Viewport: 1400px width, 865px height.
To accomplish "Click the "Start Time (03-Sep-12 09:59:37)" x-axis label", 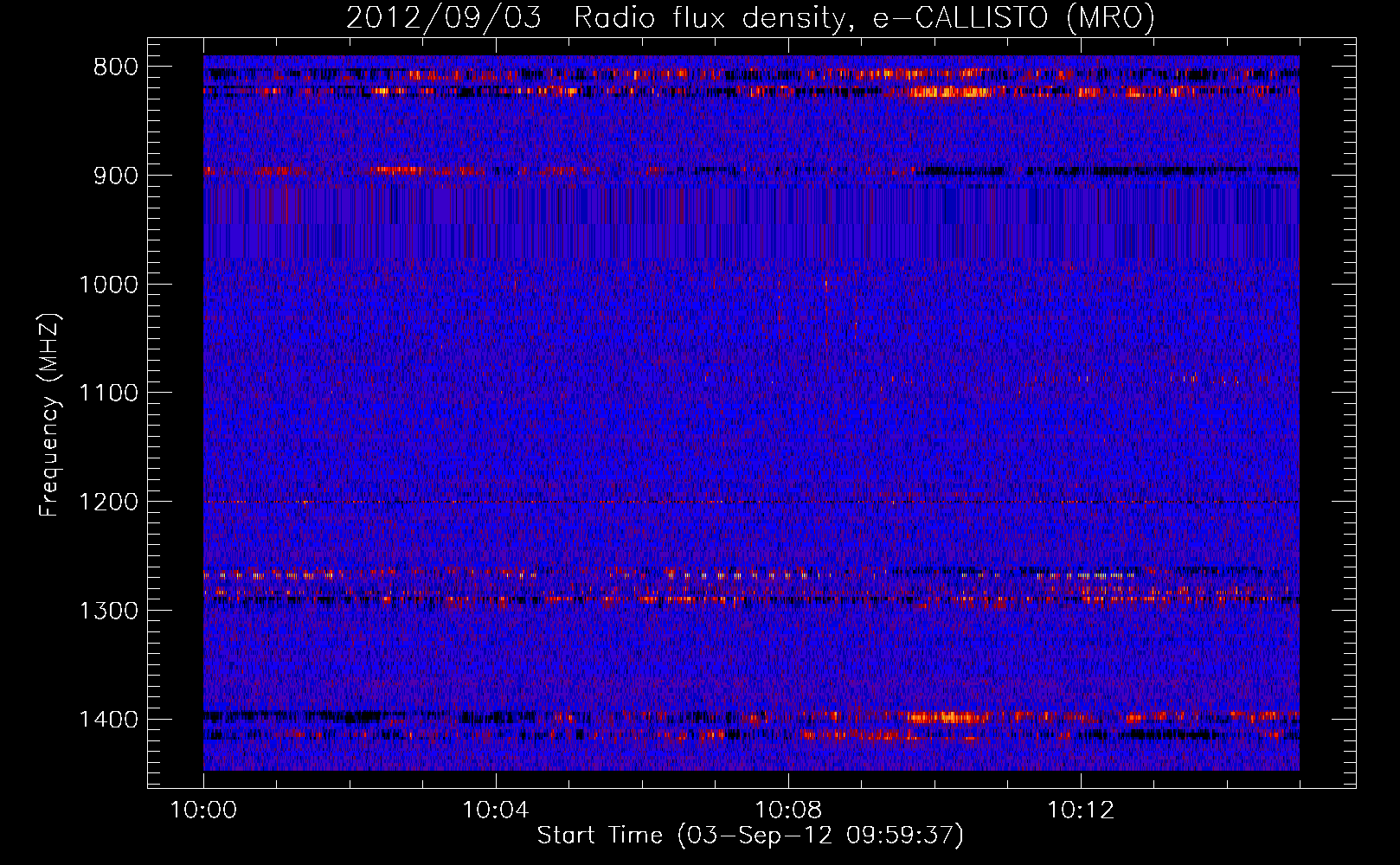I will [x=750, y=836].
